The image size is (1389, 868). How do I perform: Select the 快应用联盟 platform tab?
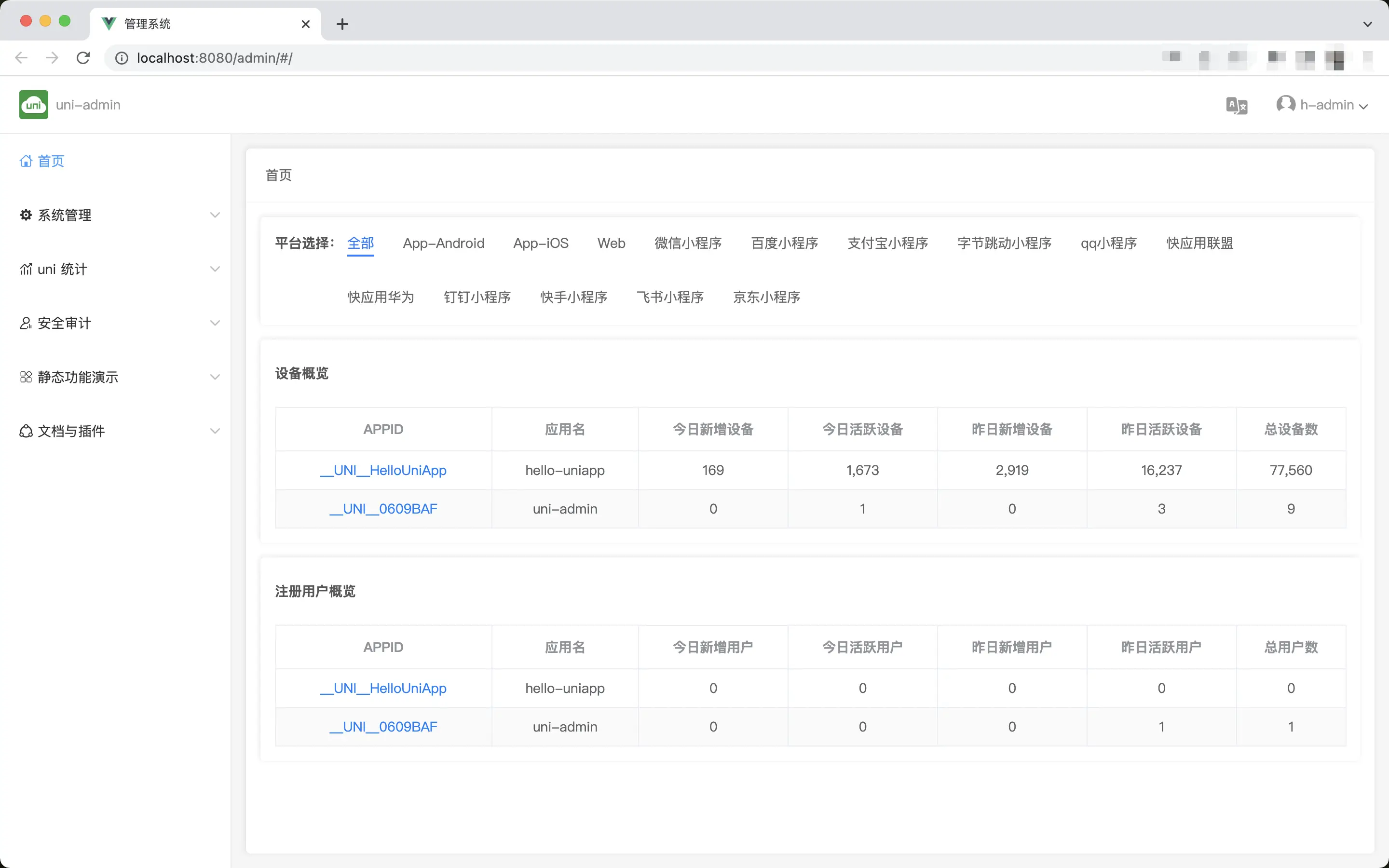(x=1199, y=244)
